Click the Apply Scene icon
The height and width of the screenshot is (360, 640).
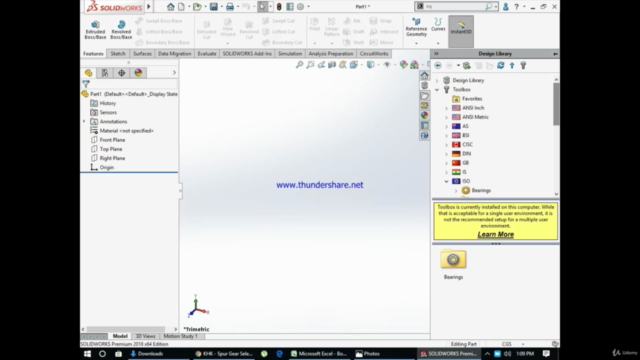[414, 64]
